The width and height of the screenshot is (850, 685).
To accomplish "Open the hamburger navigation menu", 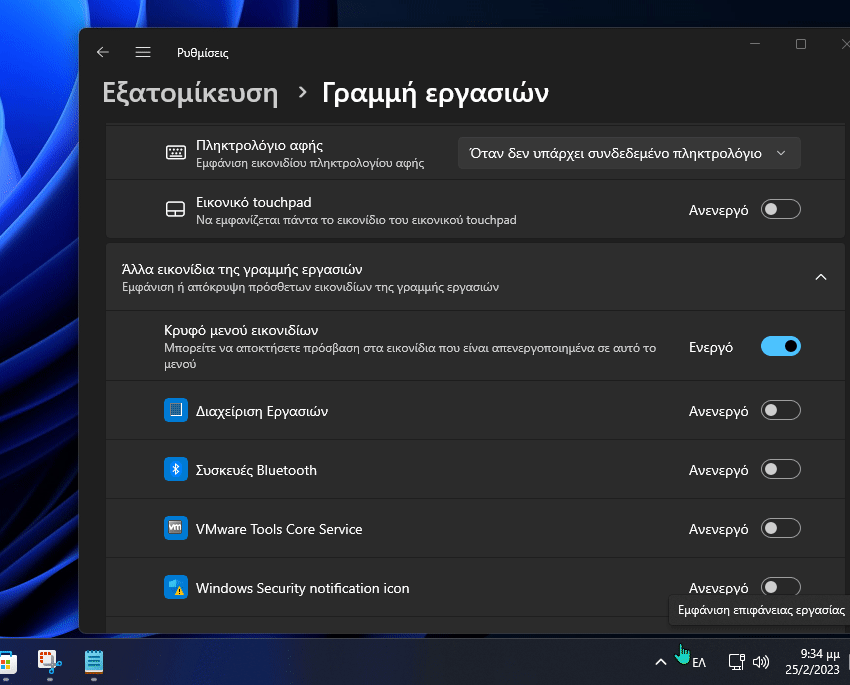I will (x=143, y=52).
